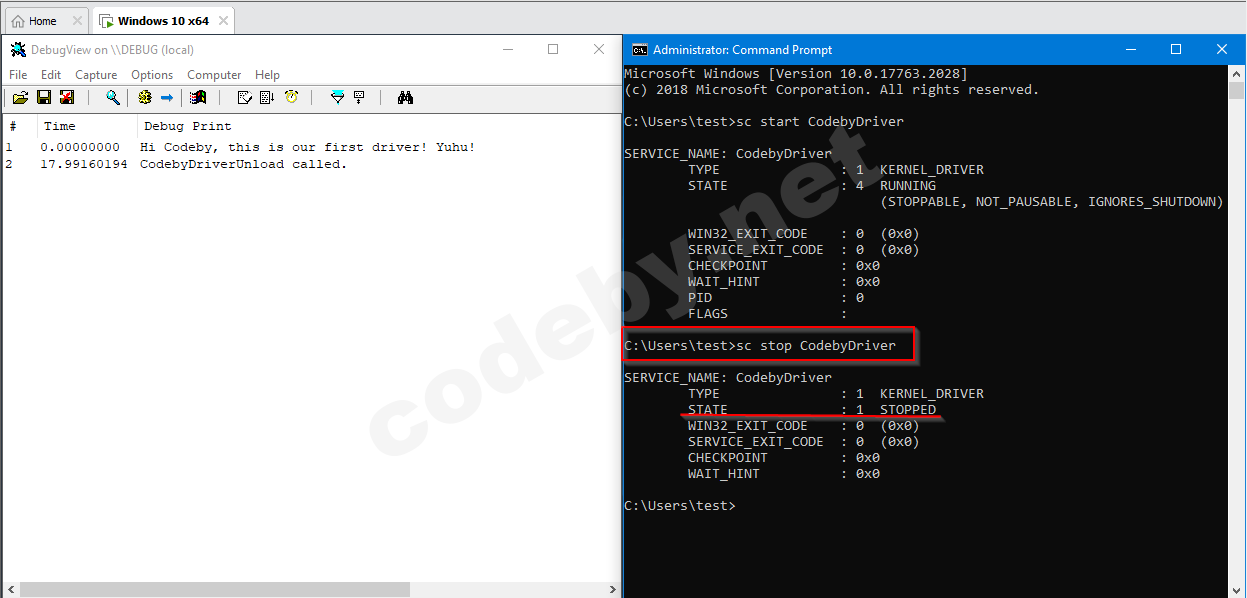This screenshot has height=598, width=1247.
Task: Toggle Capture Kernel gear icon
Action: [145, 97]
